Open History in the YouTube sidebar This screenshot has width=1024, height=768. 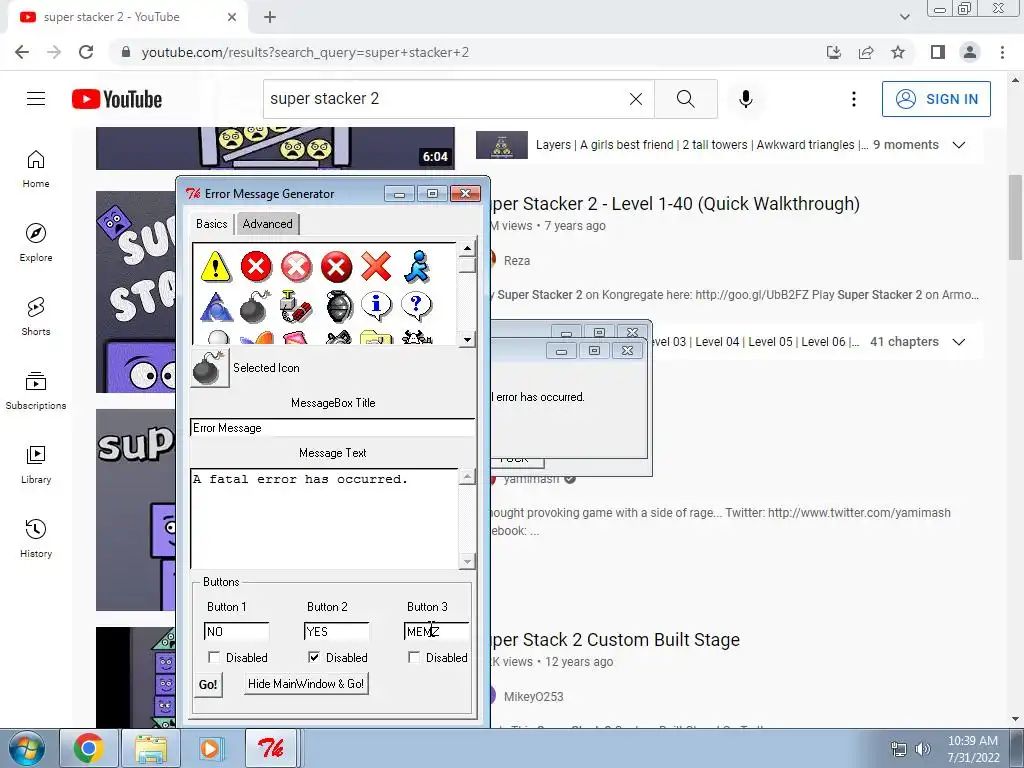(36, 539)
